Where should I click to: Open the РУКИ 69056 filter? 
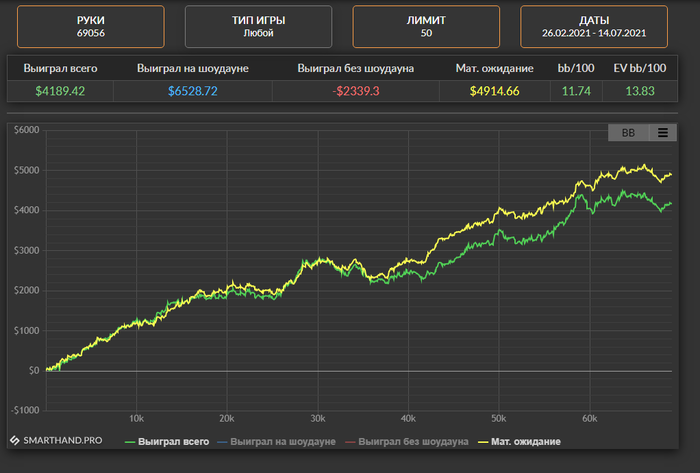pos(91,26)
